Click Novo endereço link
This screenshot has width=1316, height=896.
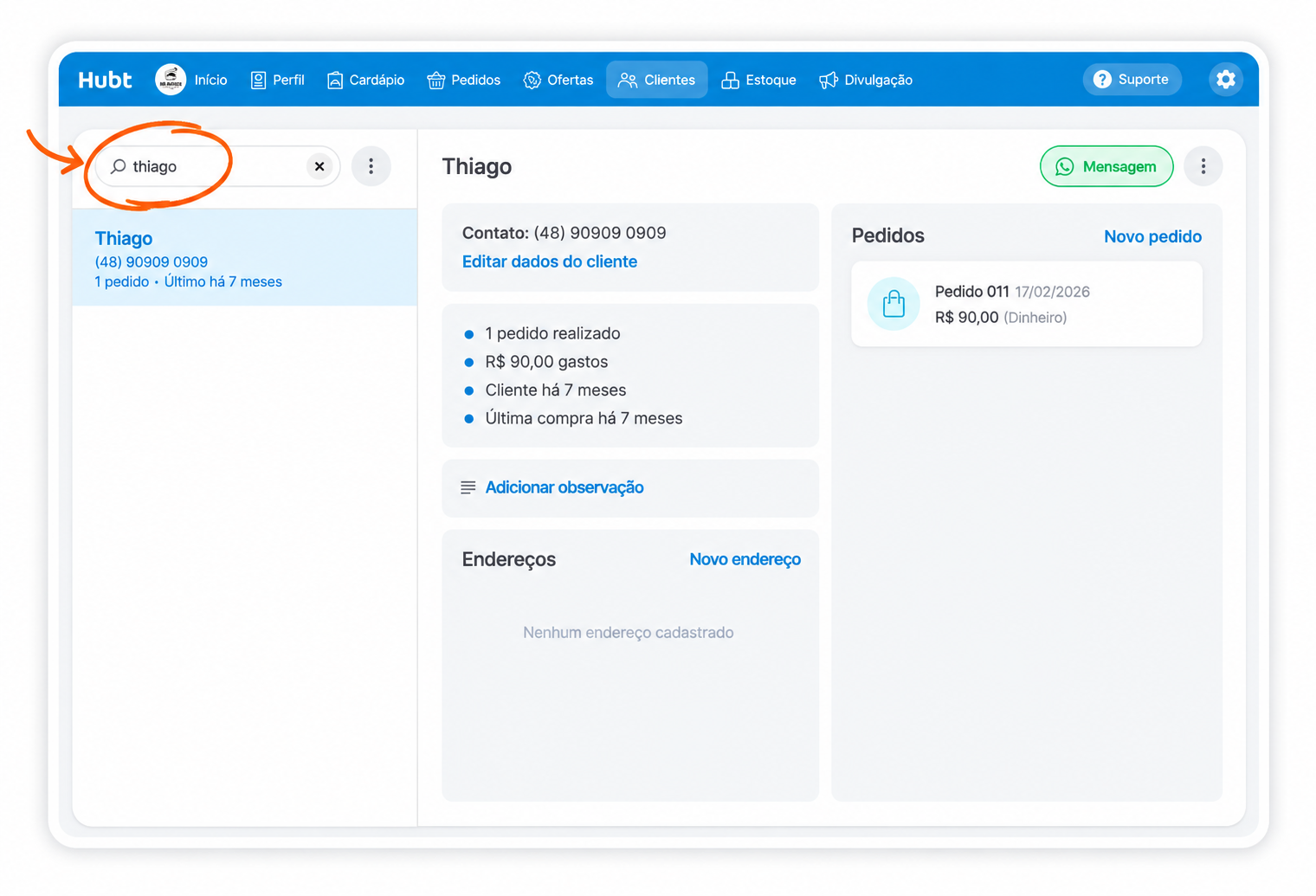click(x=745, y=559)
